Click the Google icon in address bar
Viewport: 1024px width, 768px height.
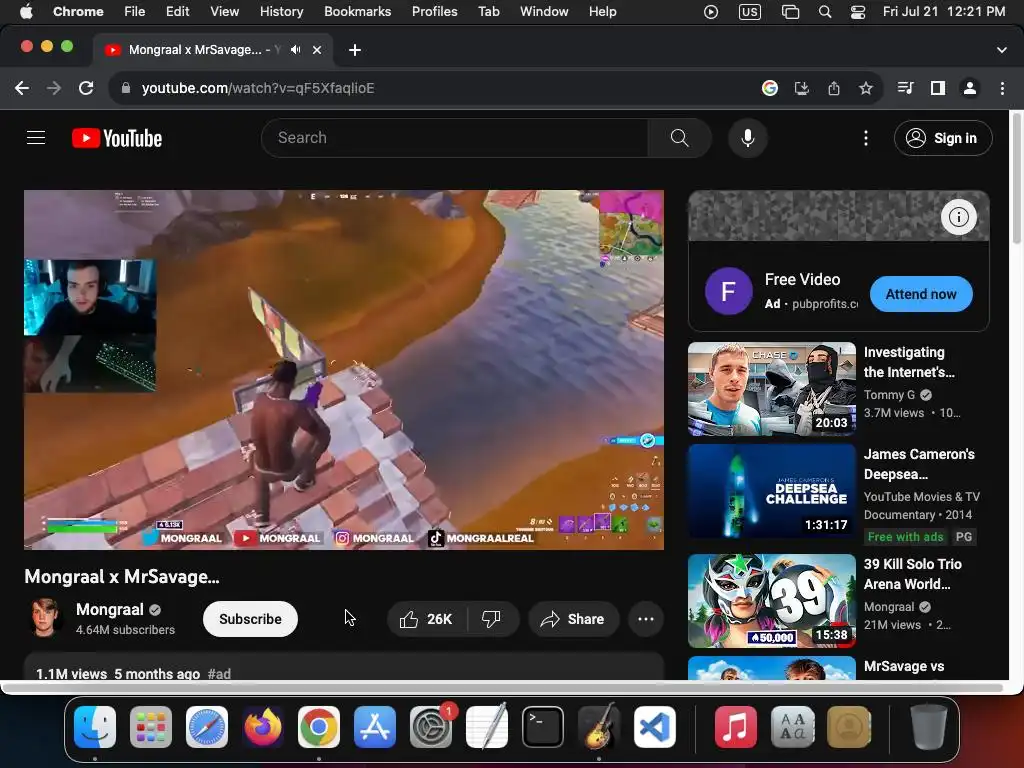tap(770, 88)
